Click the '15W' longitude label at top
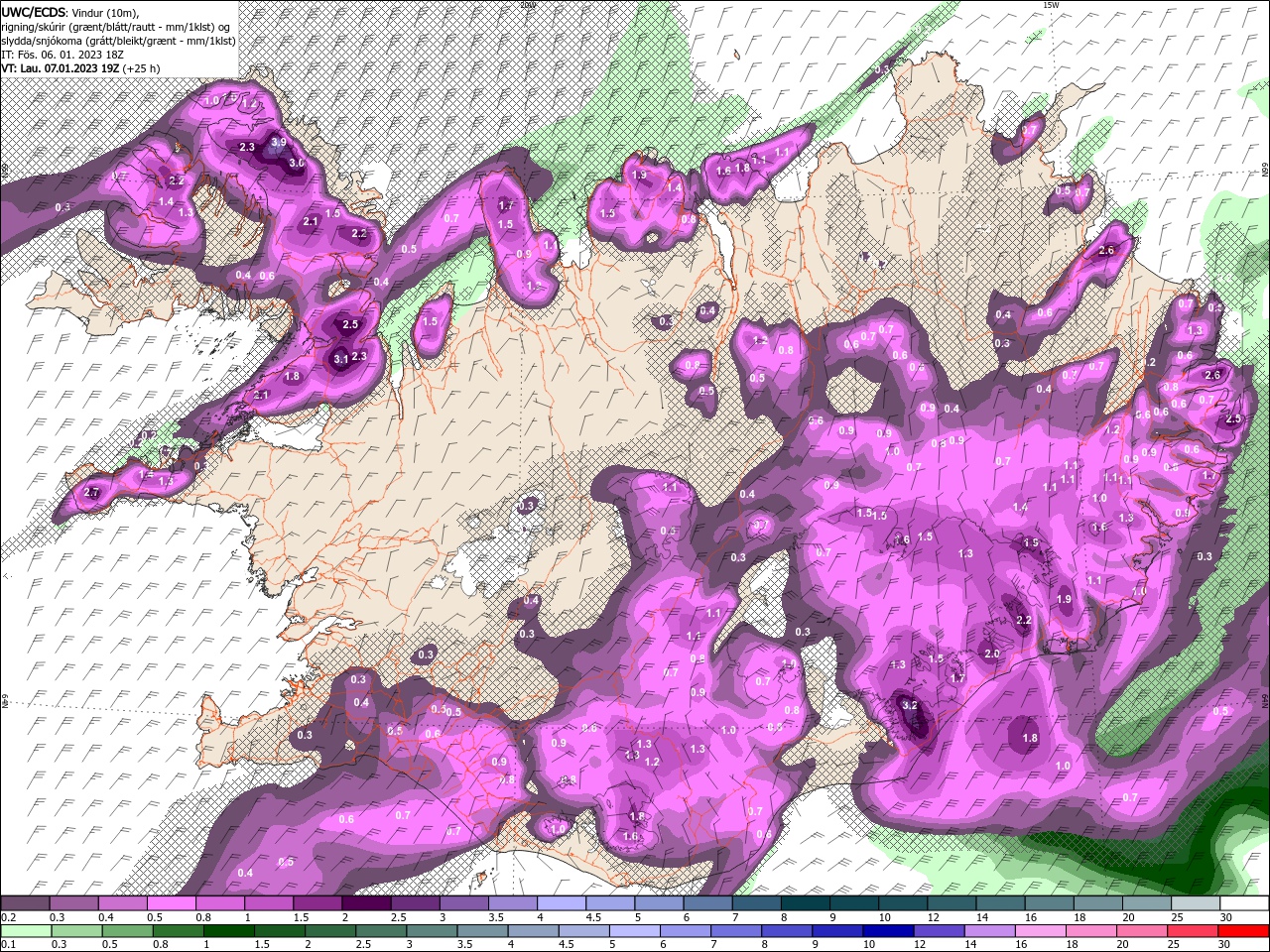Image resolution: width=1270 pixels, height=952 pixels. (1051, 5)
